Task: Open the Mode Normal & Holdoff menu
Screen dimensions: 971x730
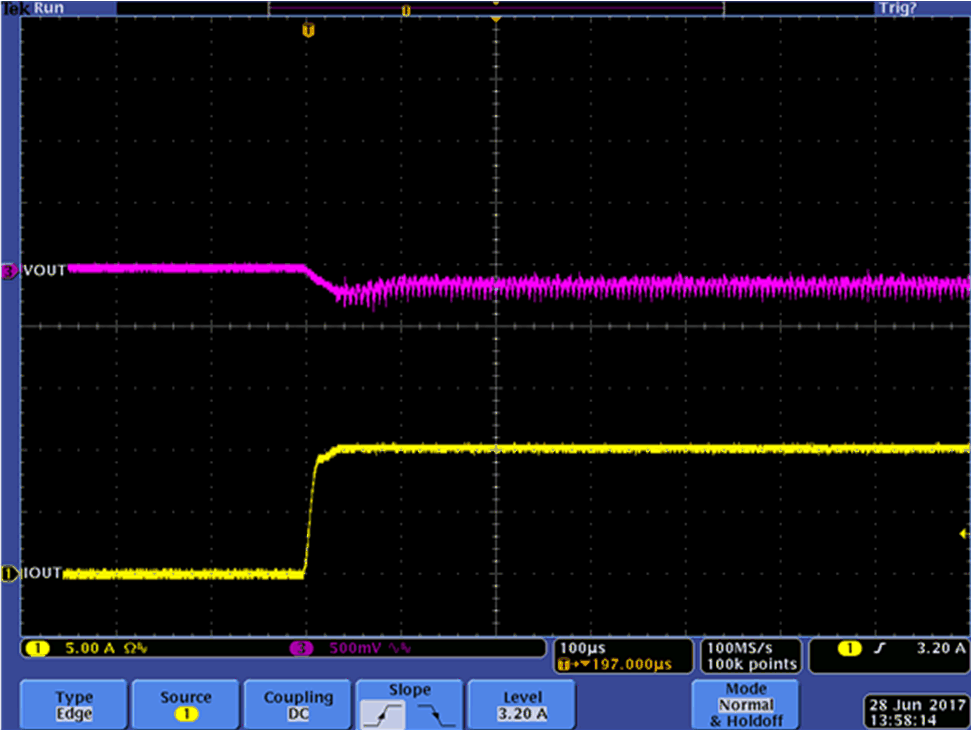Action: coord(746,705)
